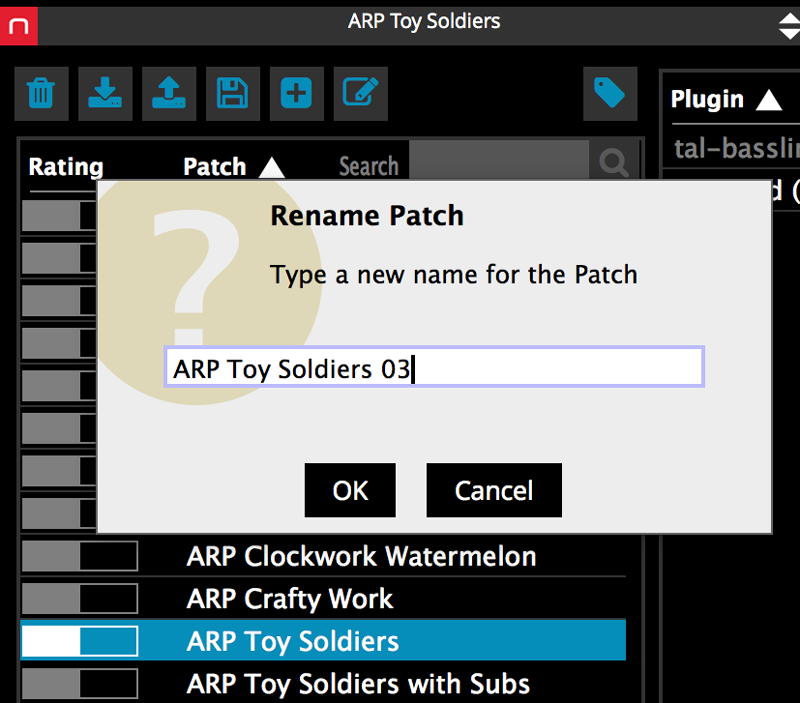Screen dimensions: 800x703
Task: Save patch with floppy disk icon
Action: [x=233, y=93]
